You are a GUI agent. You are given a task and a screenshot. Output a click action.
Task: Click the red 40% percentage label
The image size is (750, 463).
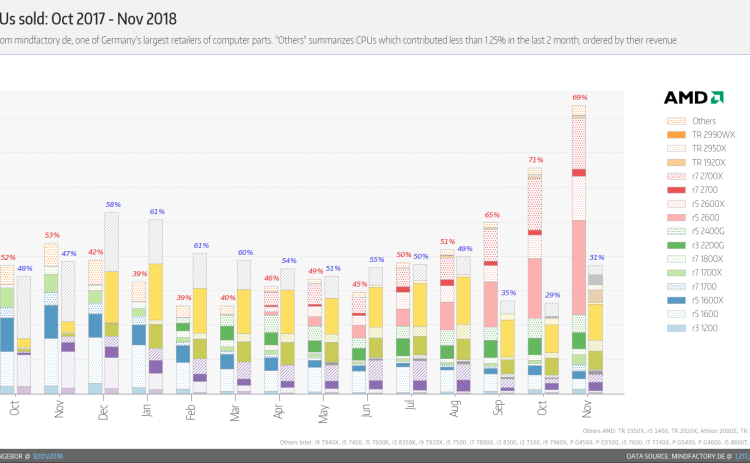[x=228, y=298]
